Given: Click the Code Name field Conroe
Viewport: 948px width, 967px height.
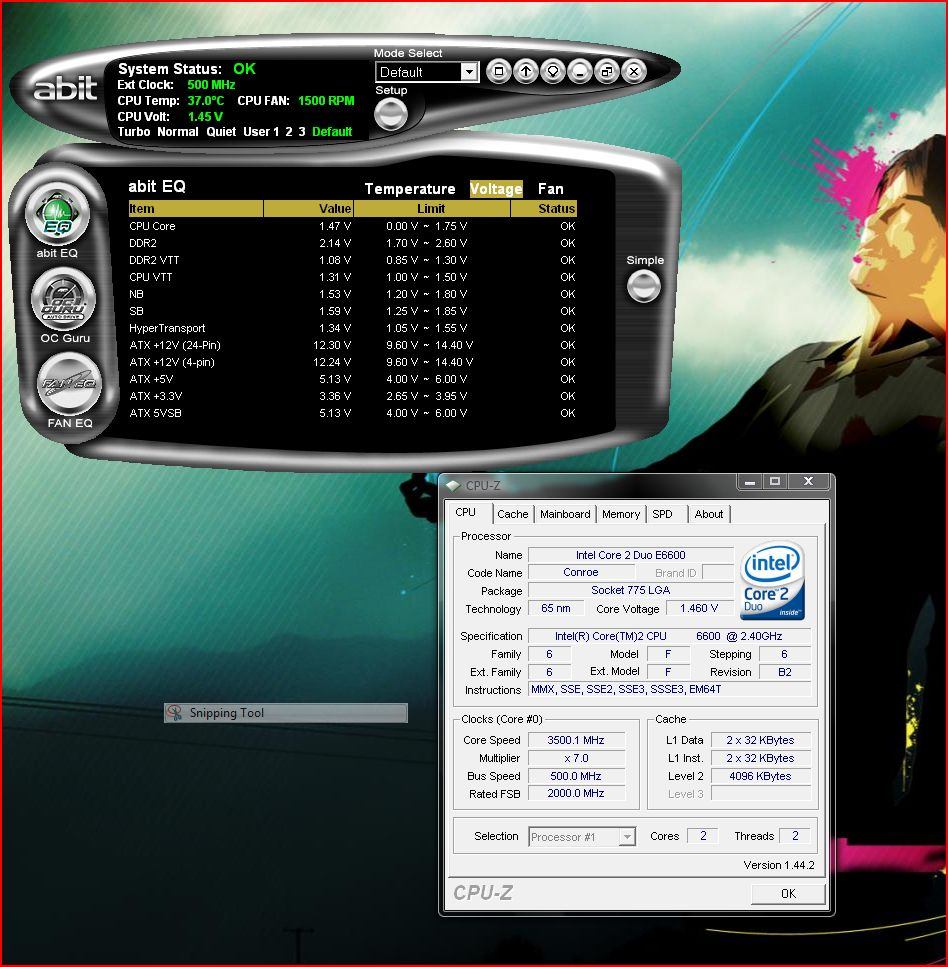Looking at the screenshot, I should pos(580,572).
